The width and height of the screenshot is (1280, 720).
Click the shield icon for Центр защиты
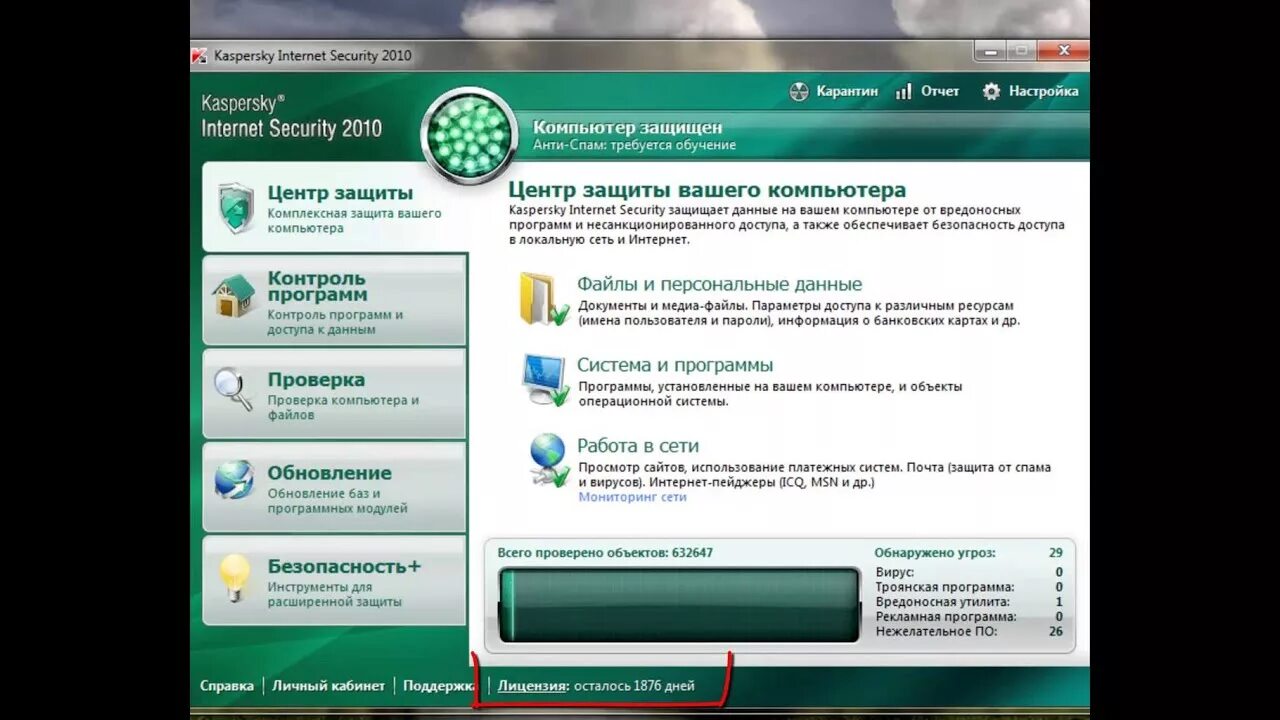click(236, 207)
